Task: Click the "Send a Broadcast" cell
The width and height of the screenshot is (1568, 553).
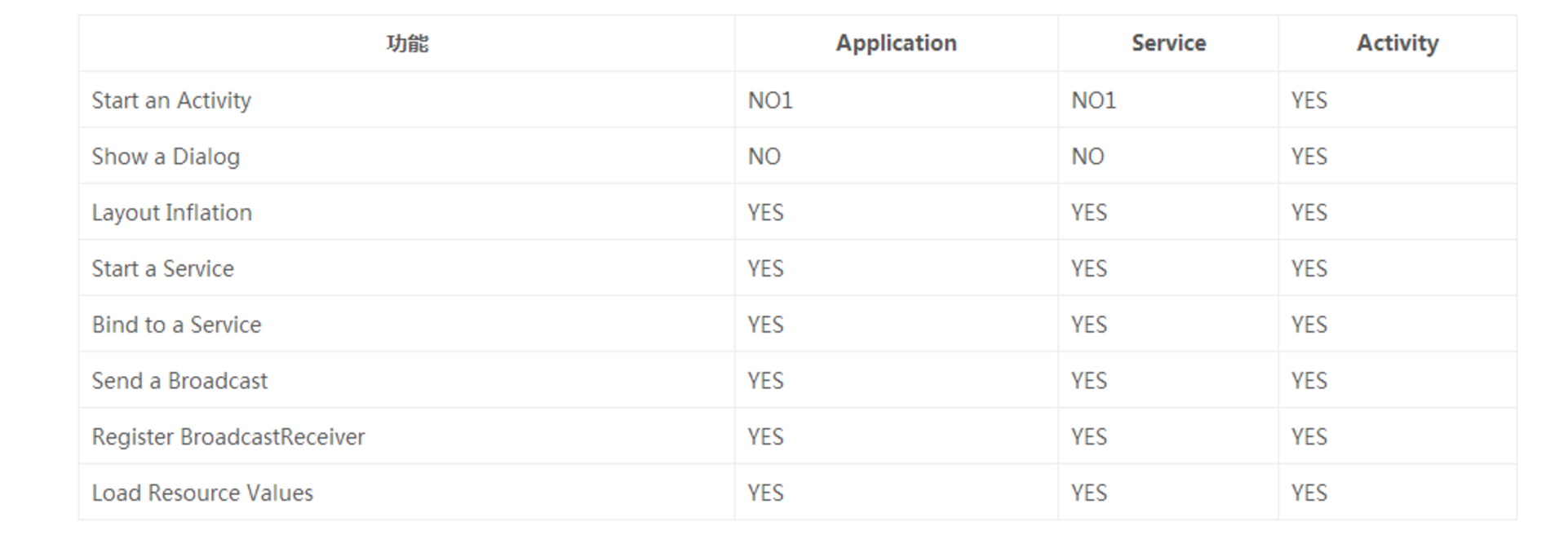Action: point(179,381)
